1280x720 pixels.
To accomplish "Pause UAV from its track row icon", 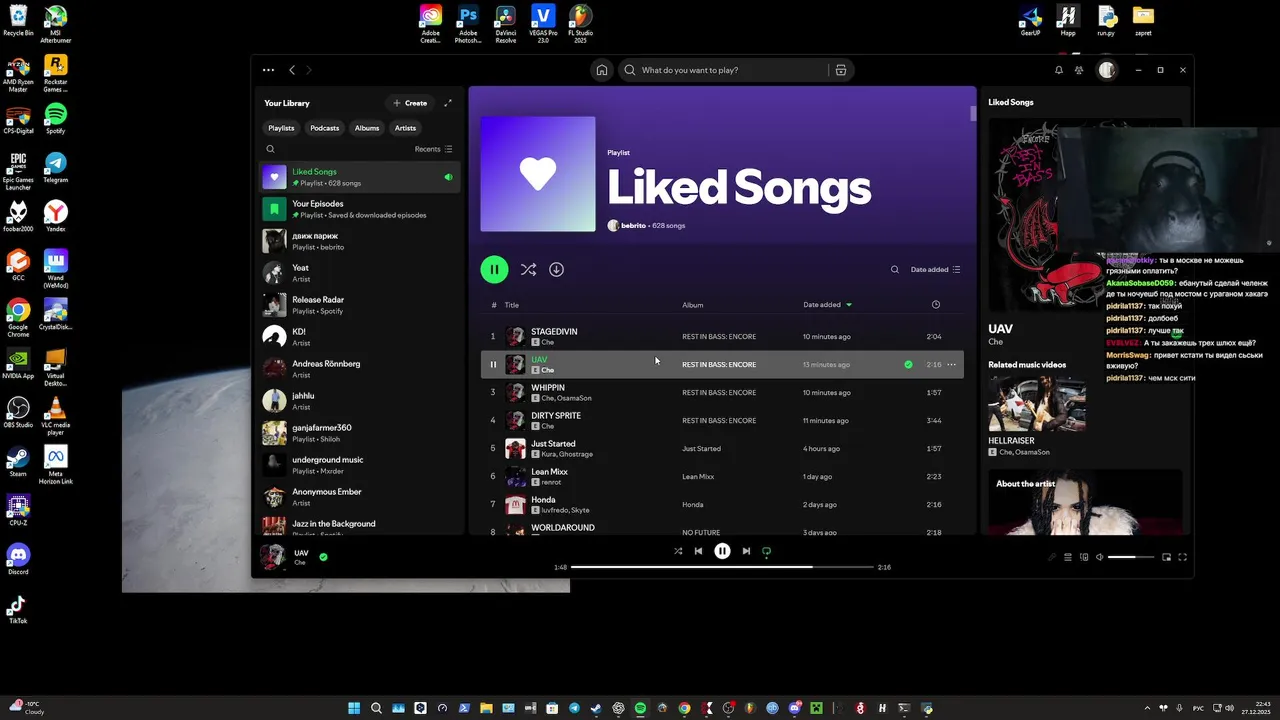I will (493, 364).
